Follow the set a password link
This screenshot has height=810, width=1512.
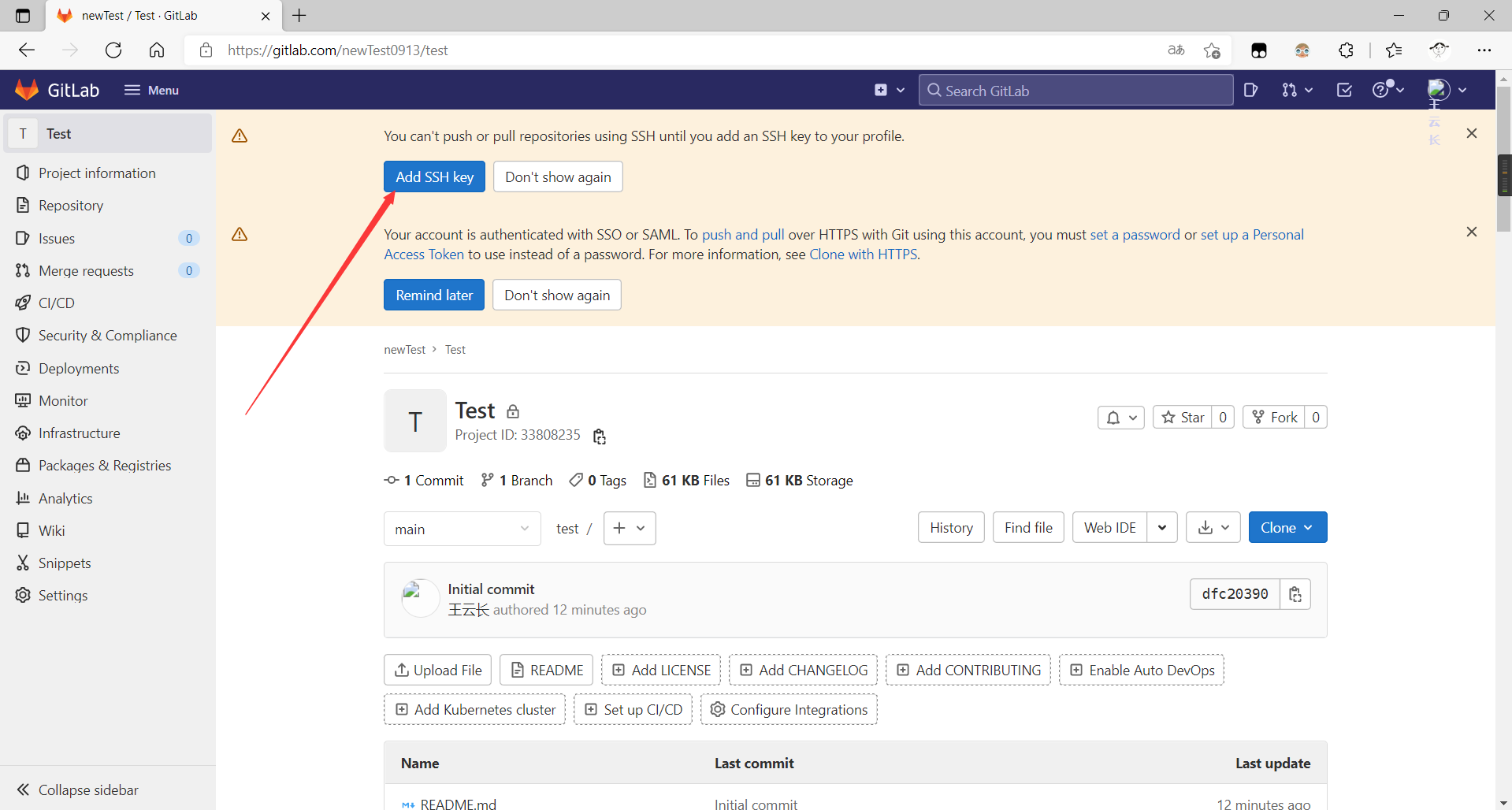pos(1135,234)
